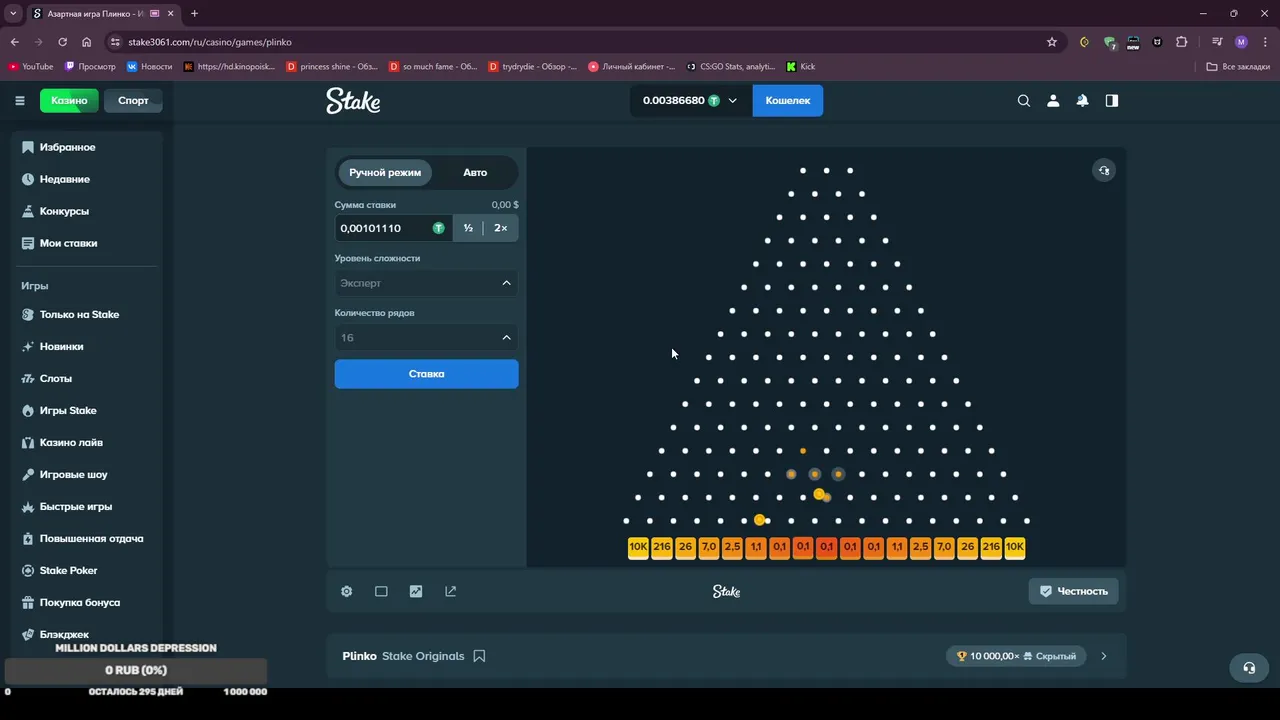Click the pop-out game icon

click(x=450, y=591)
